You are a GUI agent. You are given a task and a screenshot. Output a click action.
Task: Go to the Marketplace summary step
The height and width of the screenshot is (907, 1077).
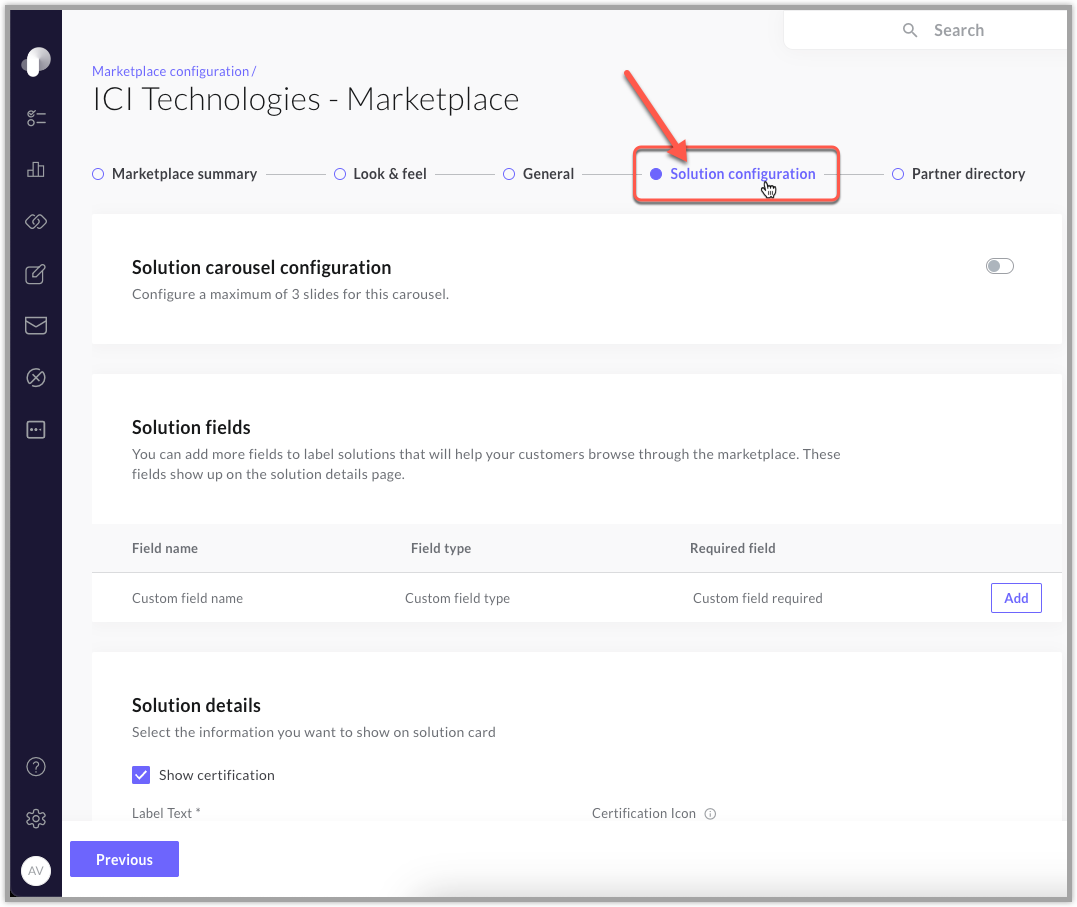[174, 174]
